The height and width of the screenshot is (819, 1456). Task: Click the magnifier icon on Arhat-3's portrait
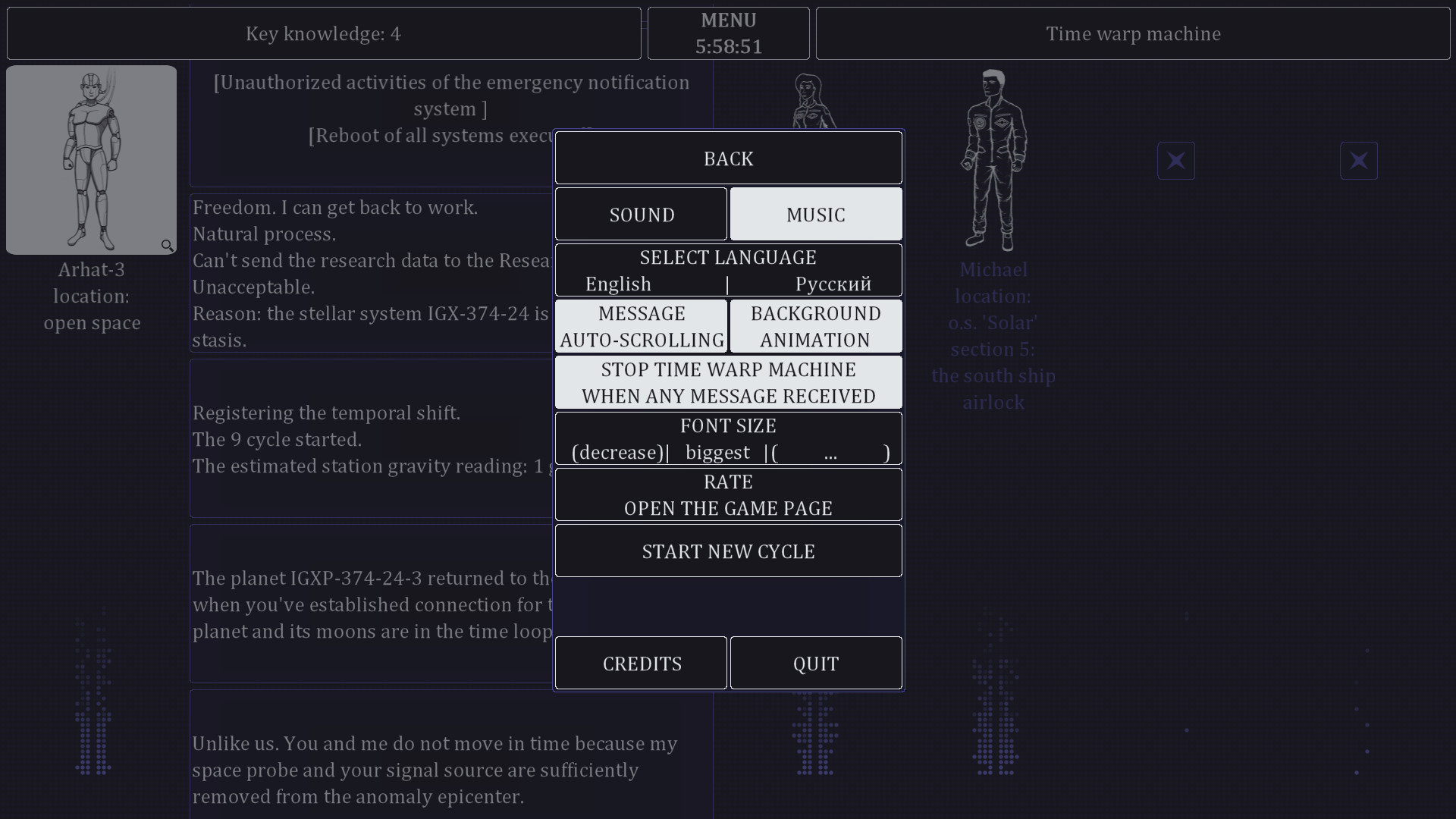coord(168,246)
